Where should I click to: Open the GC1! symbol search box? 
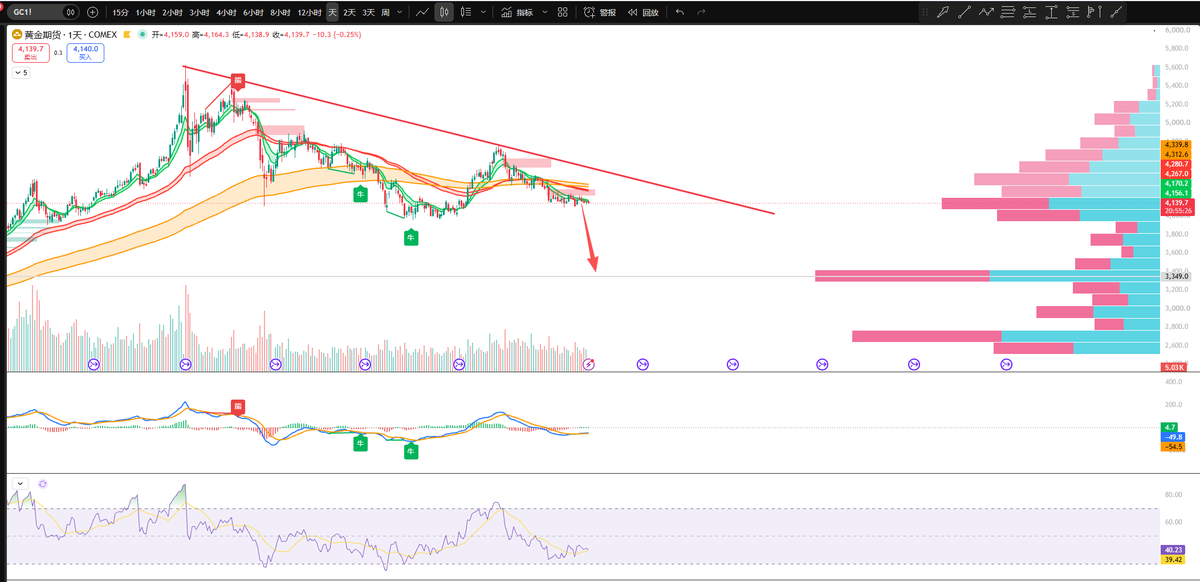pos(41,12)
